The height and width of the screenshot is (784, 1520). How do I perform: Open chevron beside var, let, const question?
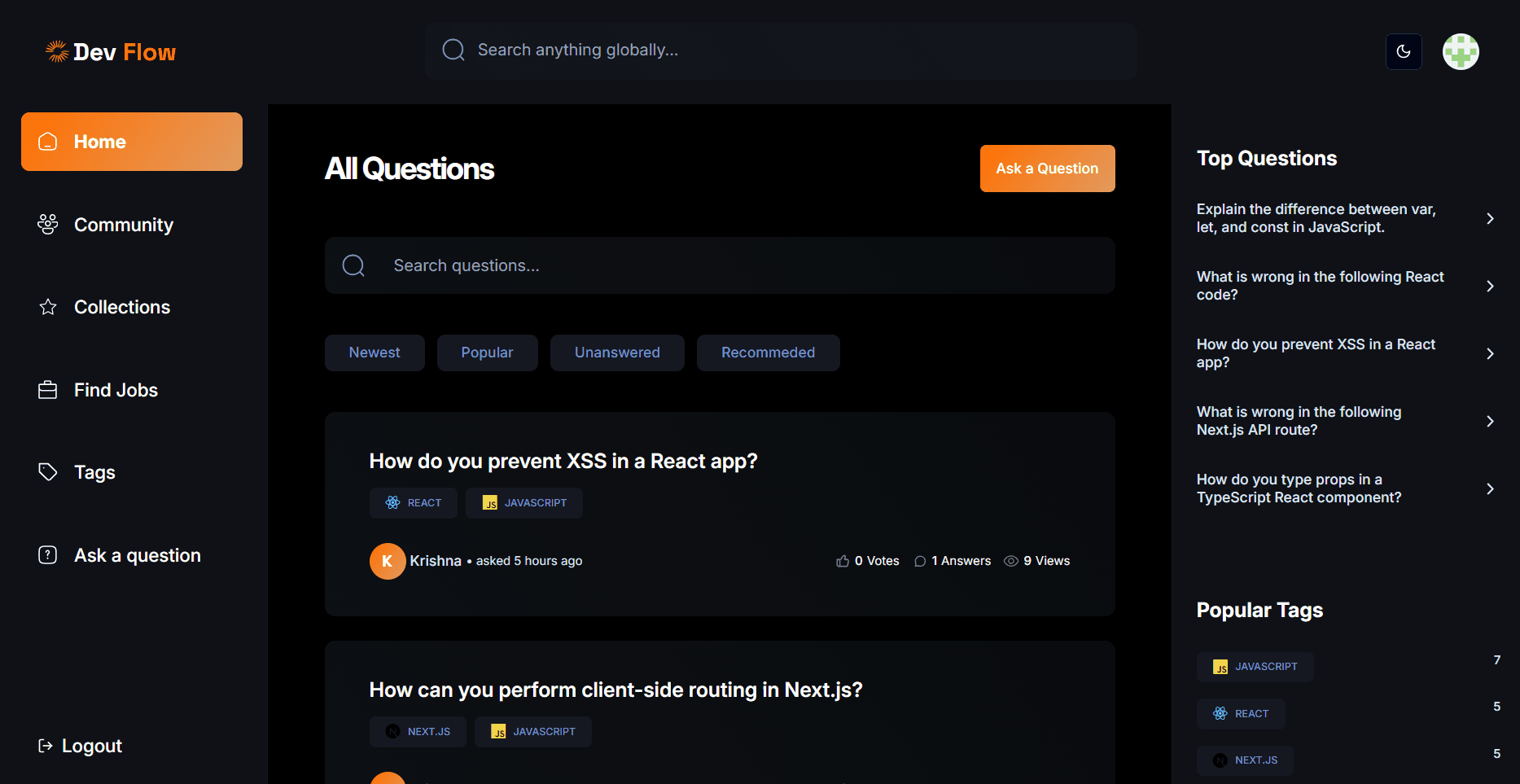[x=1490, y=218]
